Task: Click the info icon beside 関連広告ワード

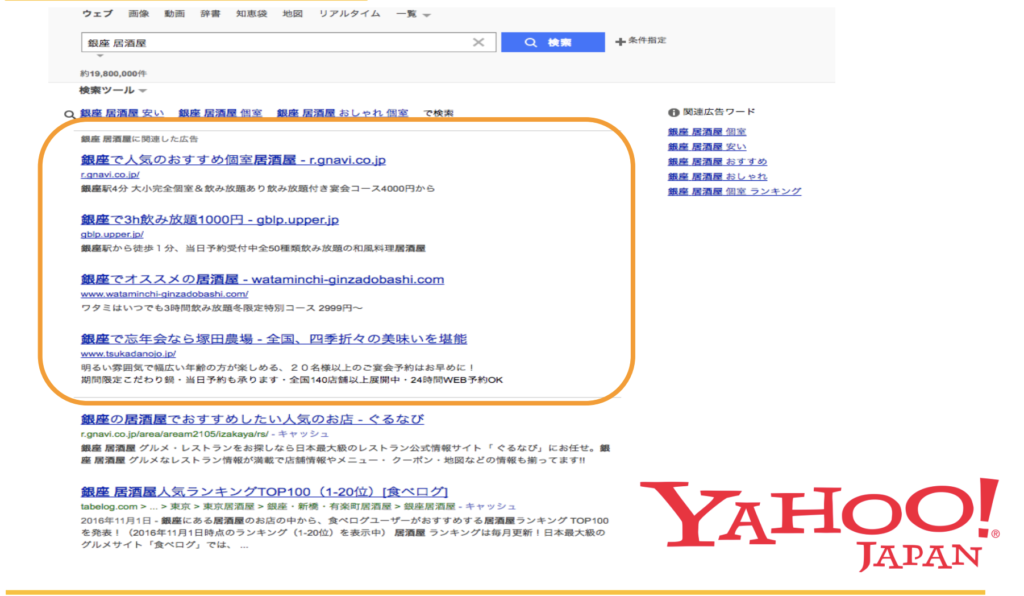Action: point(673,112)
